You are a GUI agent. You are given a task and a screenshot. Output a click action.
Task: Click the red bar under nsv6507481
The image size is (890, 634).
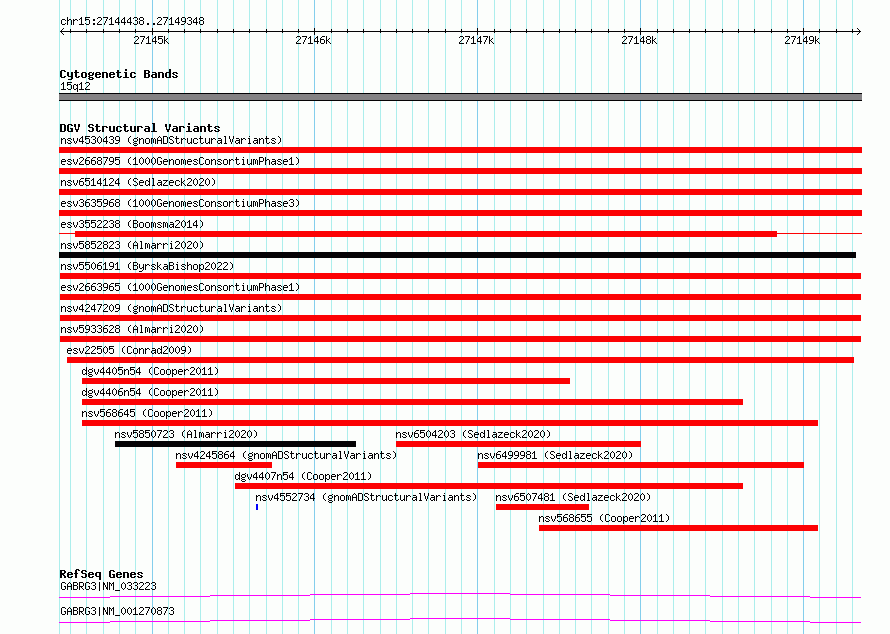(542, 507)
